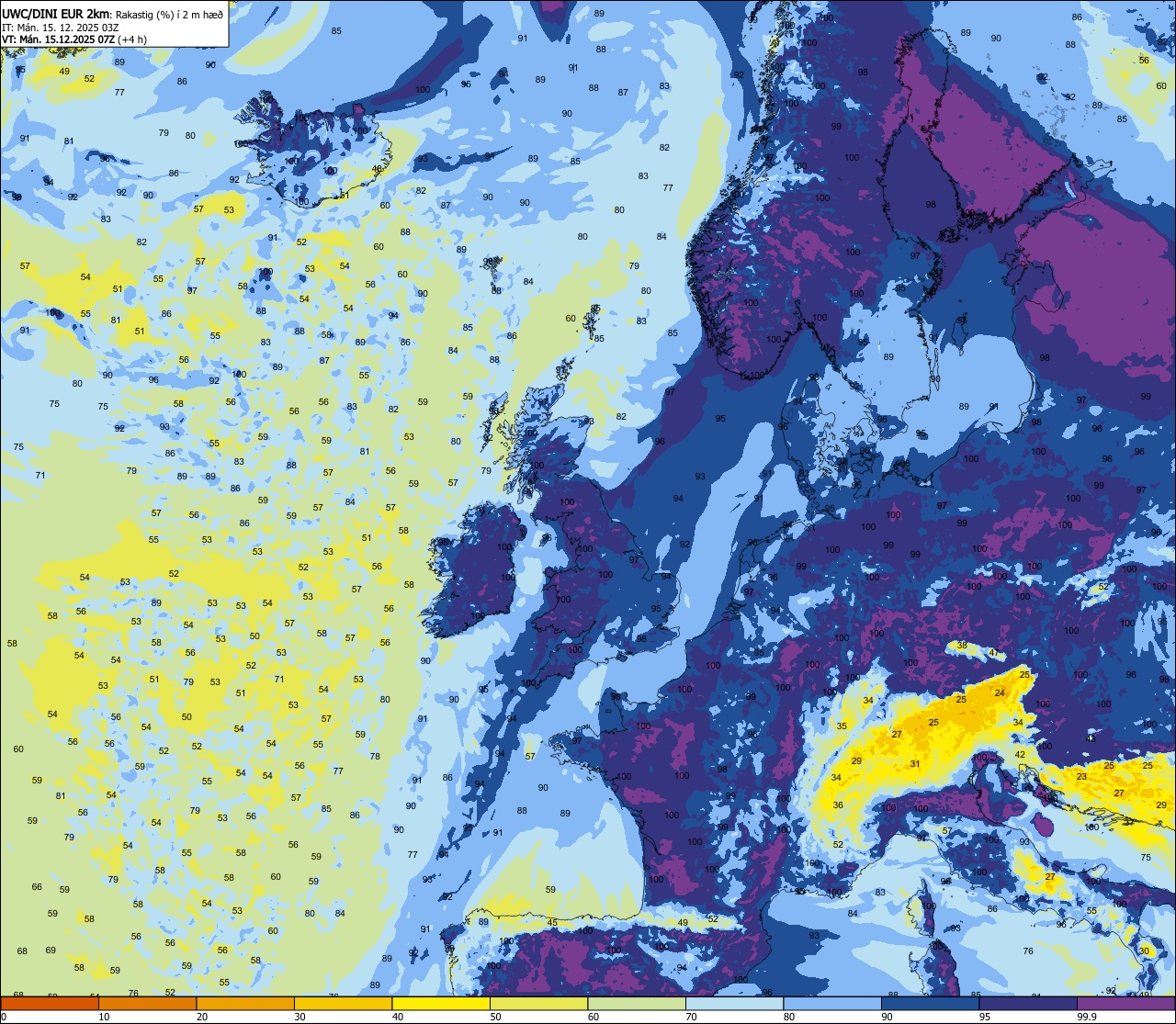Screen dimensions: 1176x1024
Task: Click the "IT: Mán. 15. 12. 2025 03Z" line
Action: click(x=59, y=27)
